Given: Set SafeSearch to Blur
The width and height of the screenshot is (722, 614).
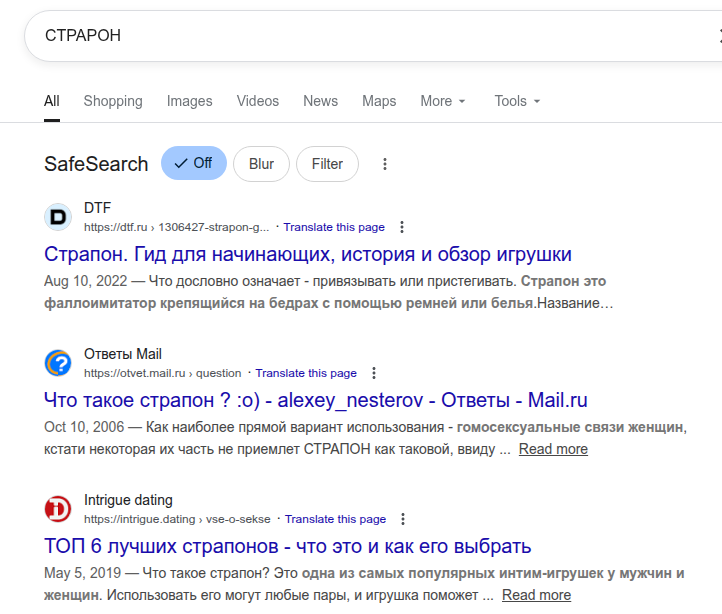Looking at the screenshot, I should click(261, 164).
